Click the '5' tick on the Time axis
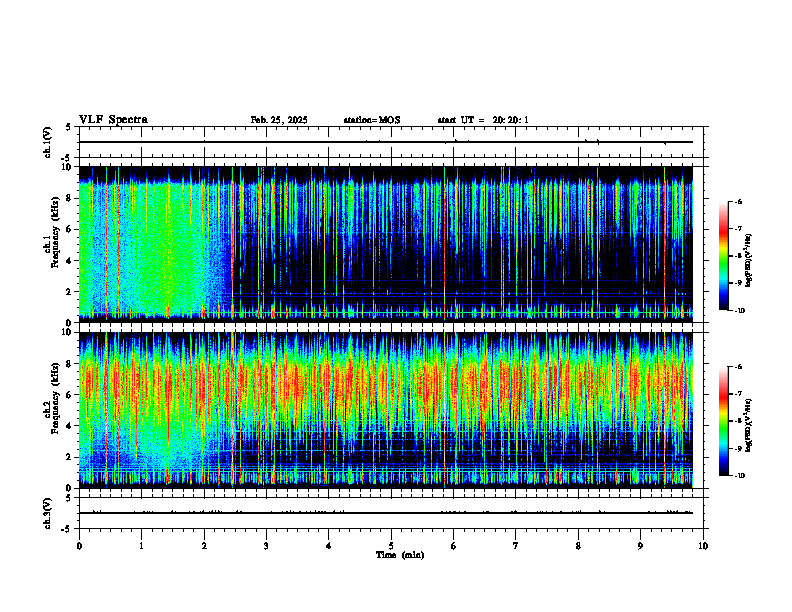 point(391,546)
